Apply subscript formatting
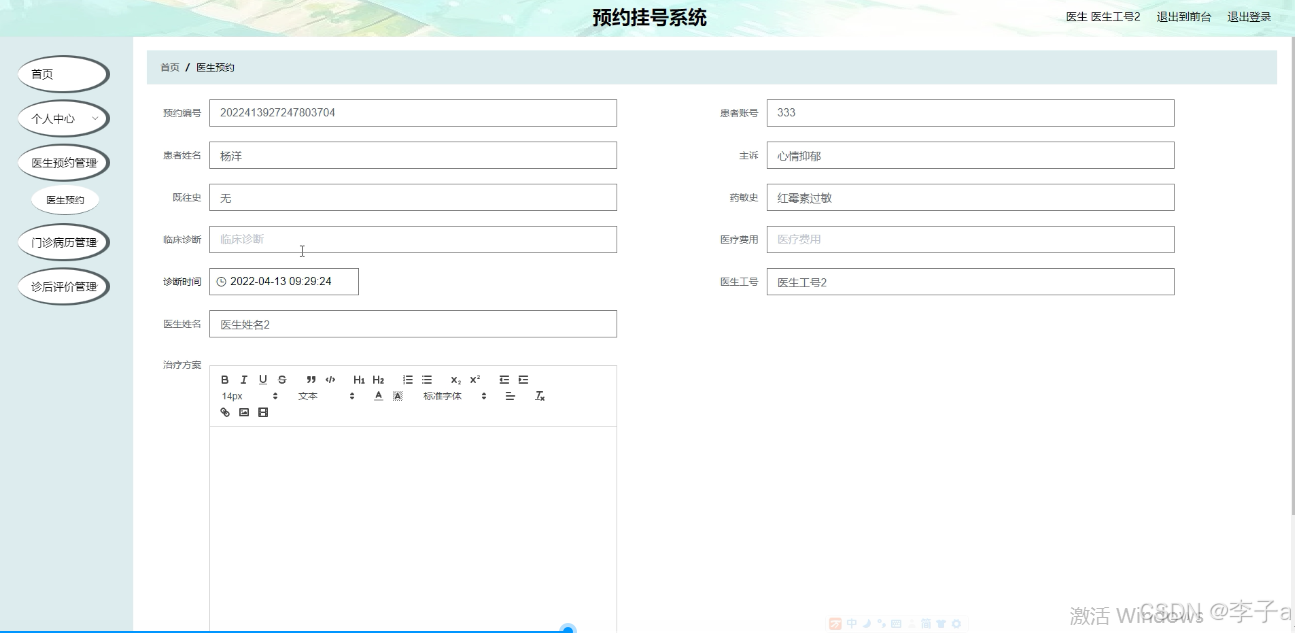Screen dimensions: 1295x633 [454, 379]
